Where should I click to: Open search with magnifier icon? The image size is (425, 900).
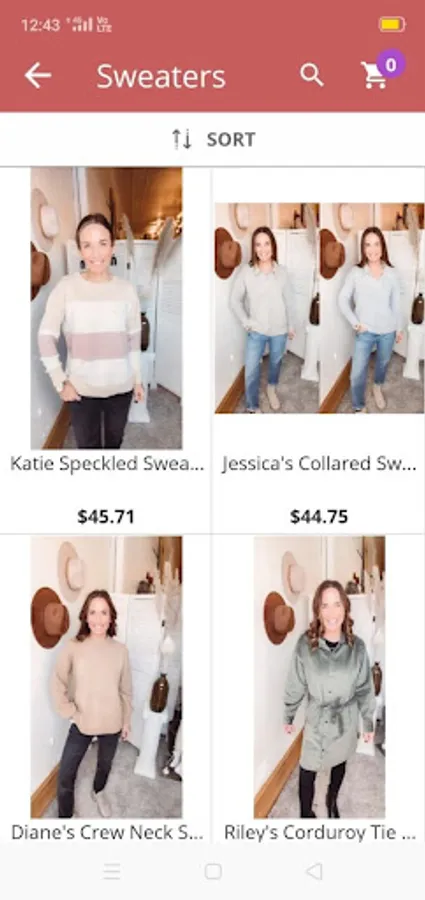312,75
